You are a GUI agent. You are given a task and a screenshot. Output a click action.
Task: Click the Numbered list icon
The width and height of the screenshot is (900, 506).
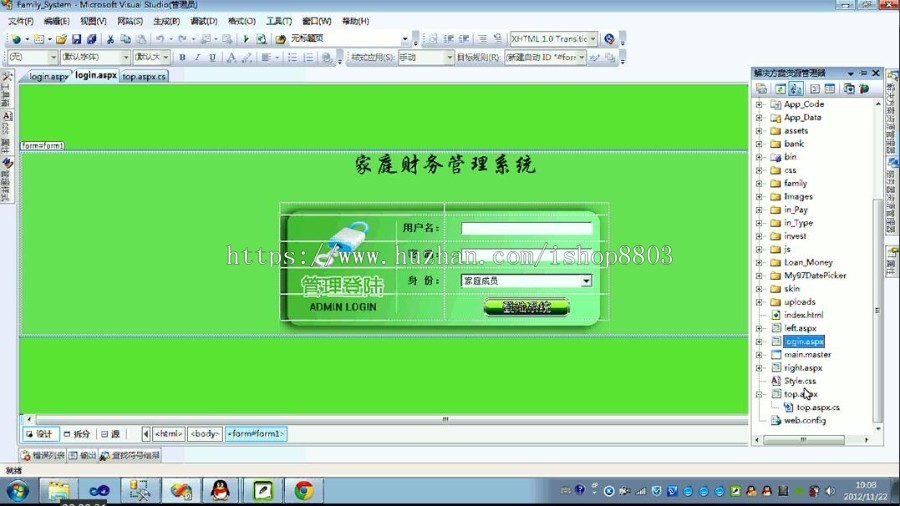(308, 57)
